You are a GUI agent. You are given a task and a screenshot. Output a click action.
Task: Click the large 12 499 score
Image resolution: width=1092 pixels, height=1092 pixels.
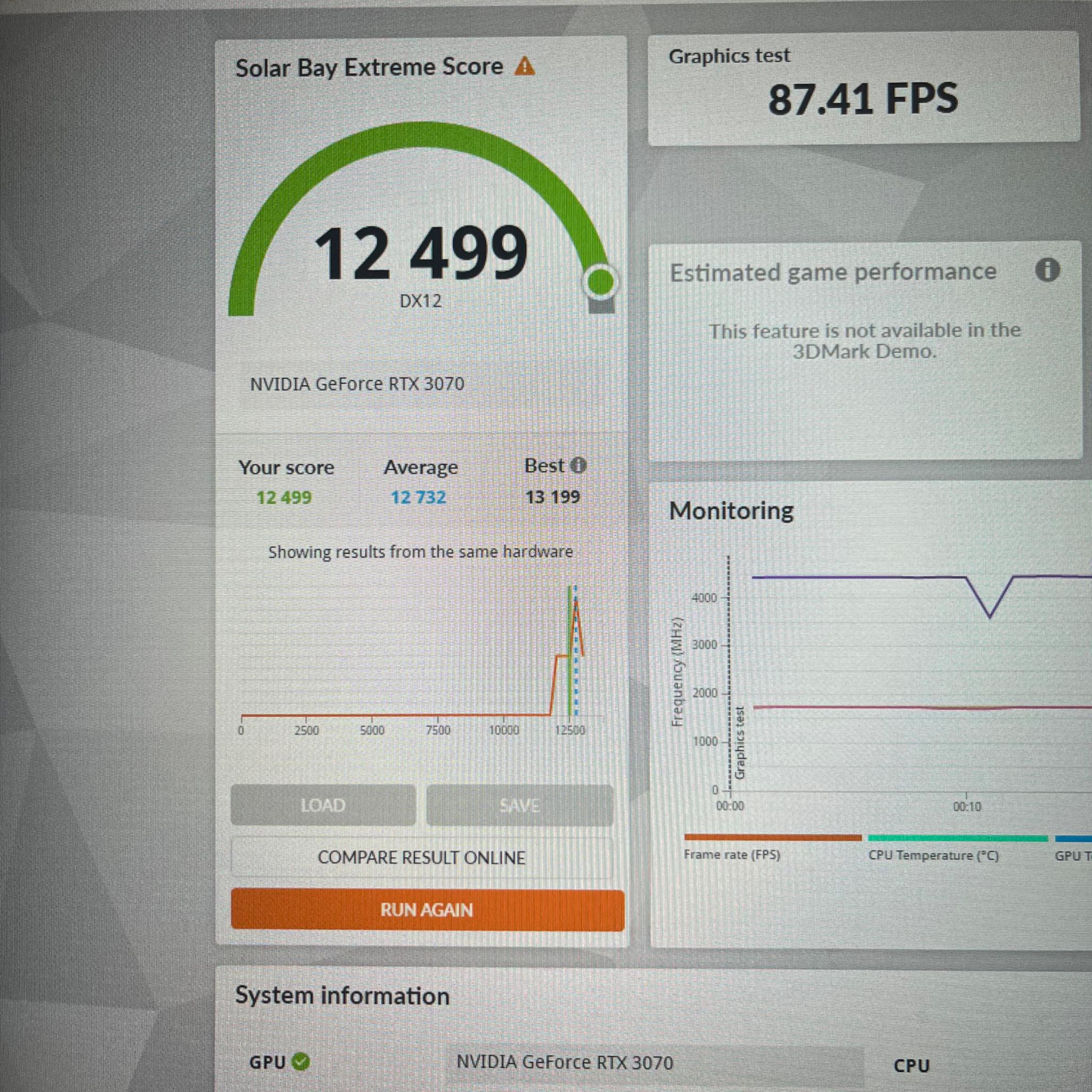click(x=421, y=253)
